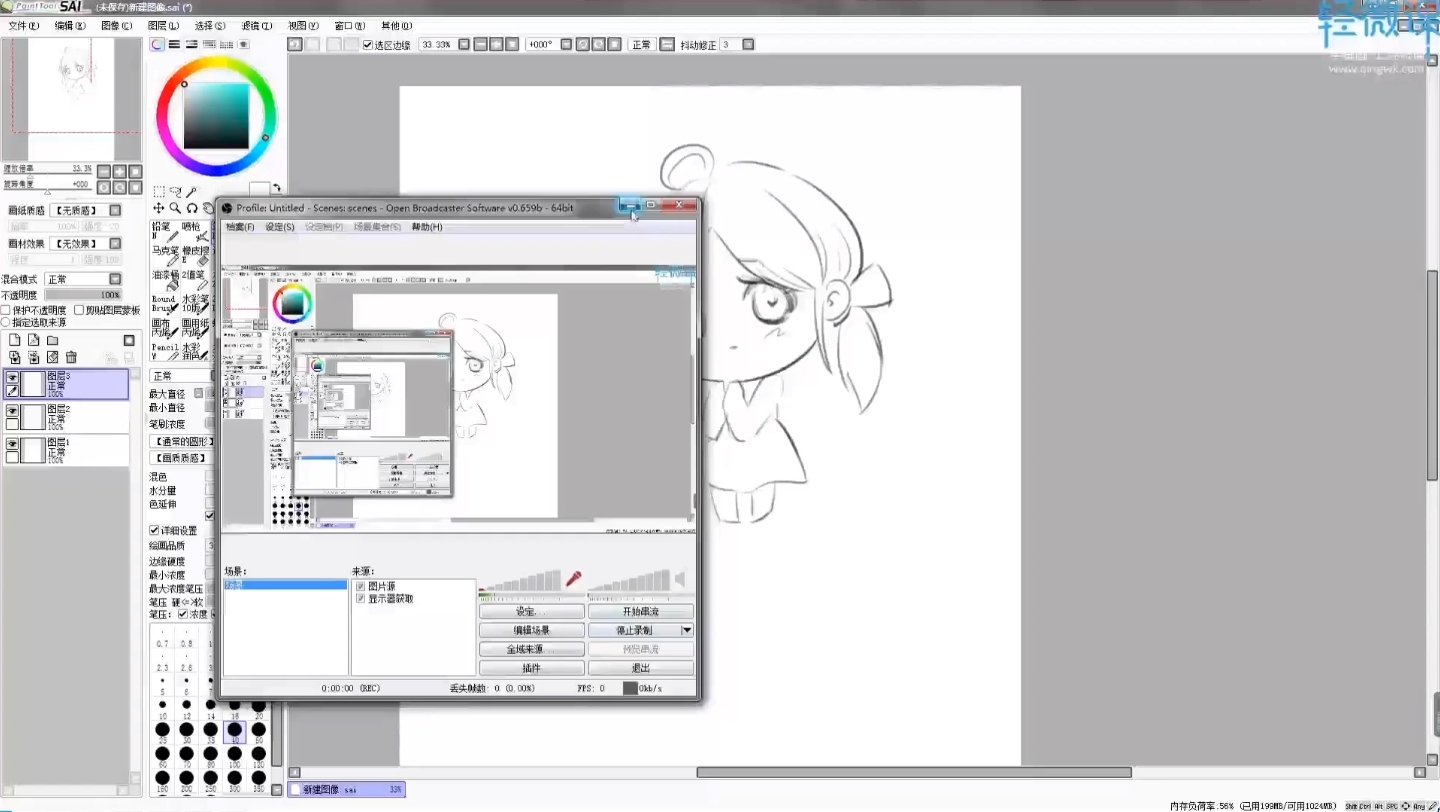Click the 停止录制 button in OBS

tap(634, 630)
